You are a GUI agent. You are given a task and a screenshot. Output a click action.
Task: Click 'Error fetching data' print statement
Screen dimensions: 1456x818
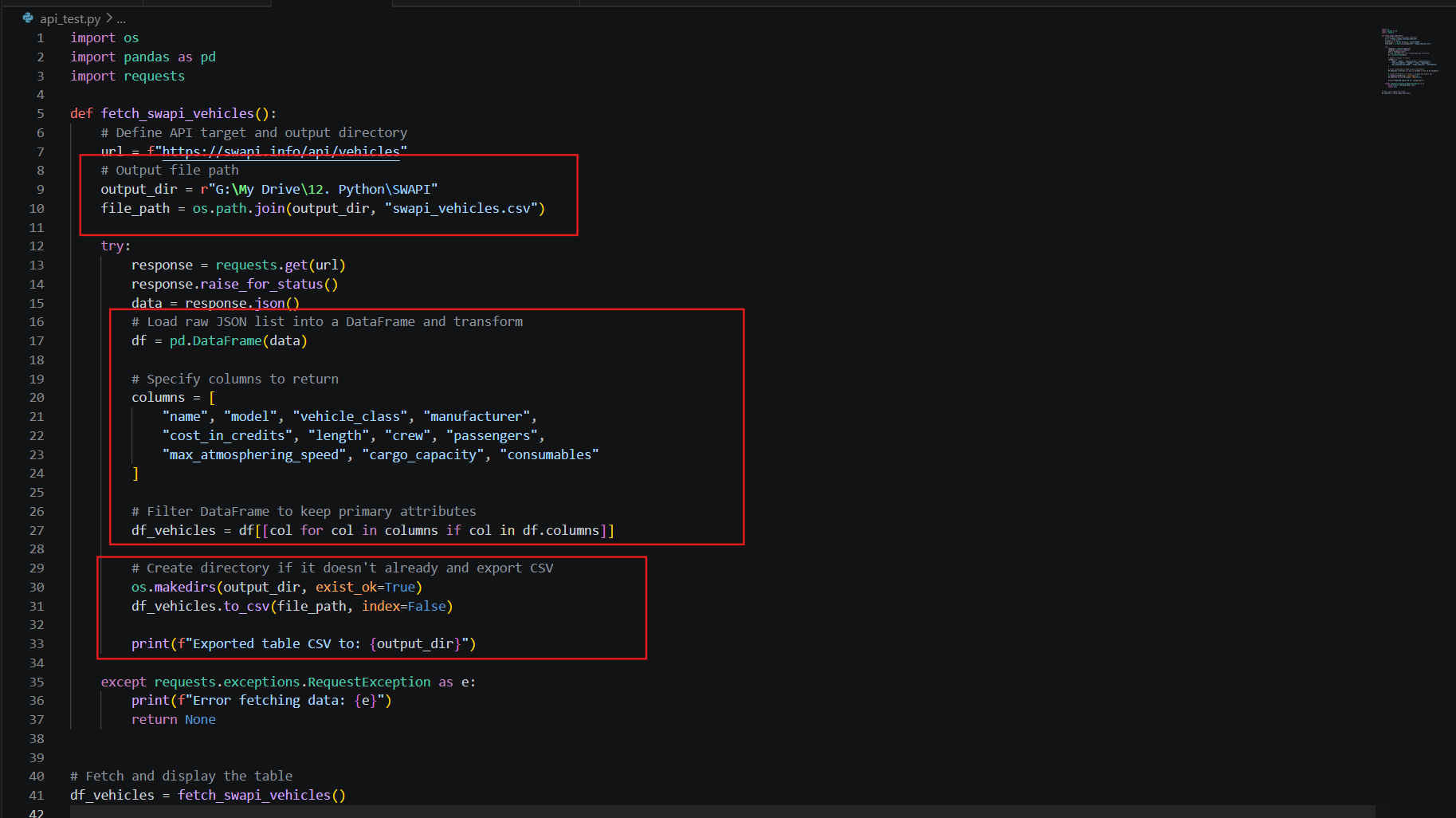pos(261,700)
